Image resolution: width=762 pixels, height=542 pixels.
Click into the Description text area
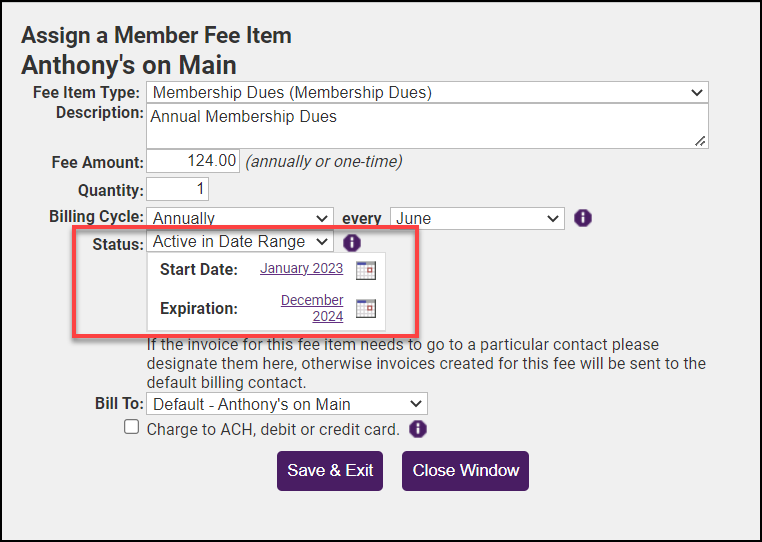pyautogui.click(x=420, y=126)
